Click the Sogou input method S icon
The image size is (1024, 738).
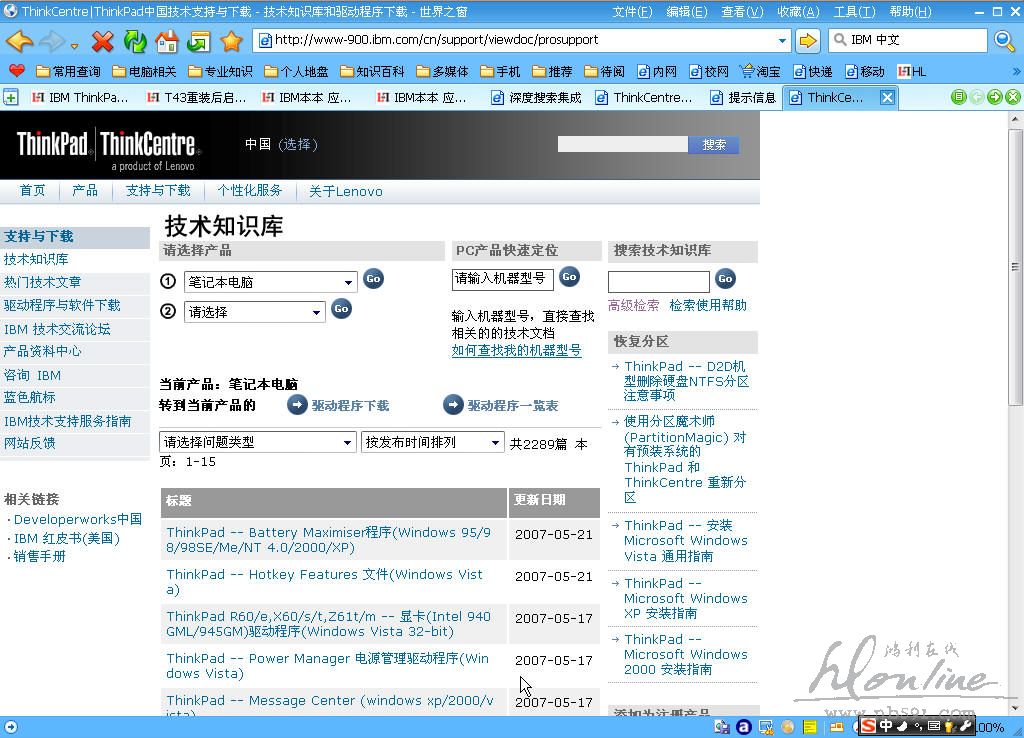[x=868, y=726]
